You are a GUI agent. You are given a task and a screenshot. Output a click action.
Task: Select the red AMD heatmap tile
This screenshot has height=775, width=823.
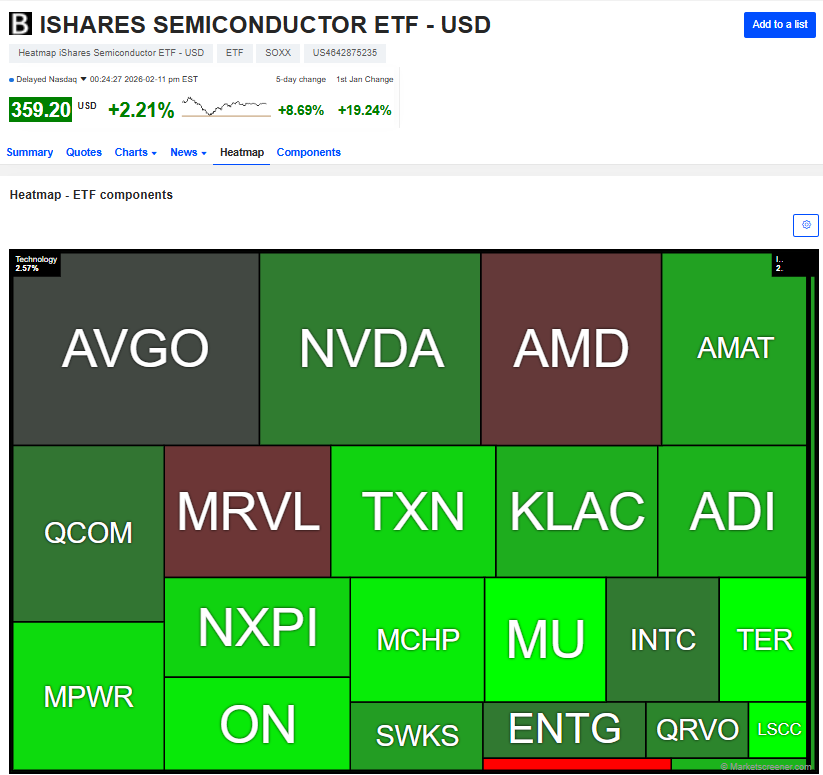tap(571, 349)
